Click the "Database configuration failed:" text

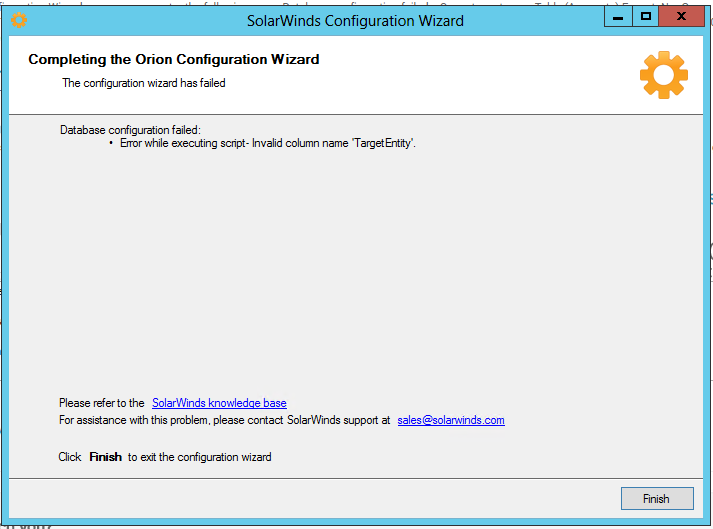(130, 130)
